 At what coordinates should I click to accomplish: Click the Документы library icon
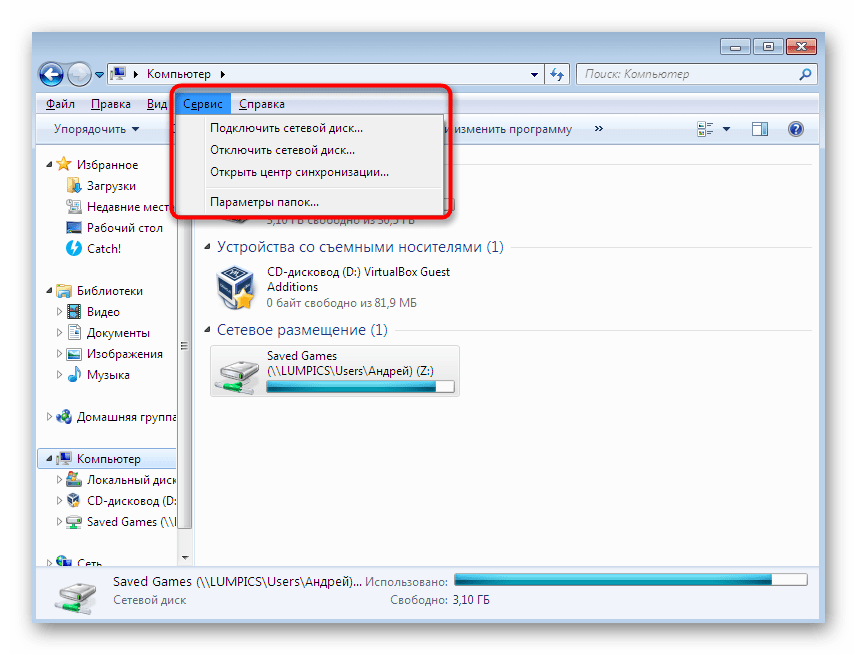pos(74,332)
